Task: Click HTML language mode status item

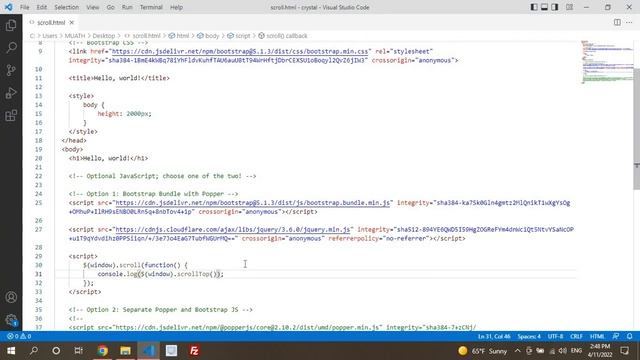Action: [x=597, y=336]
